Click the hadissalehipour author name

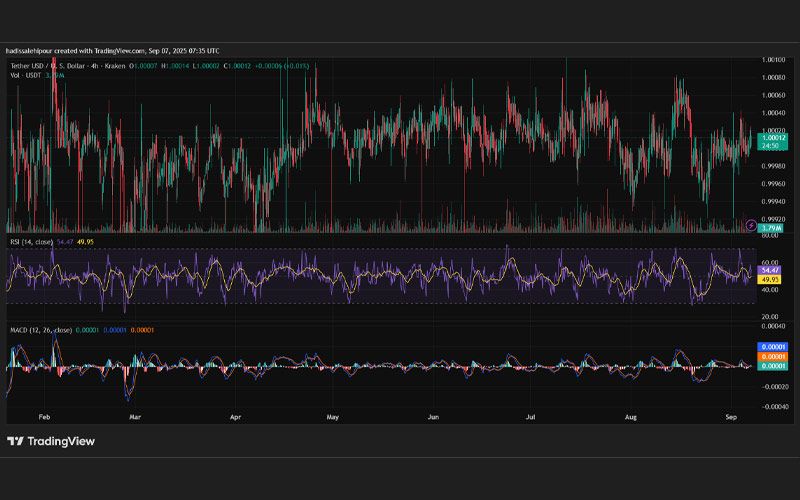click(x=29, y=51)
